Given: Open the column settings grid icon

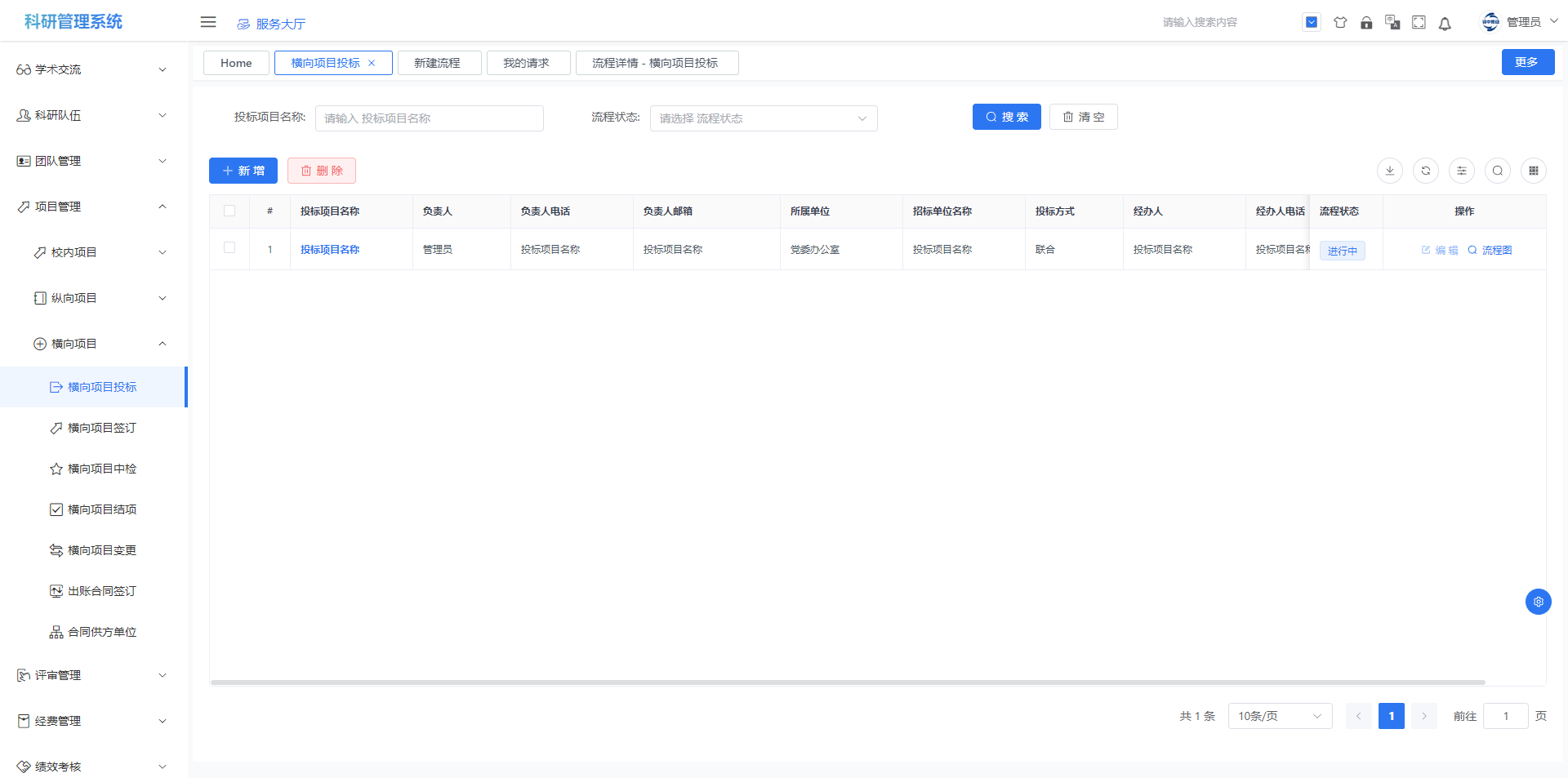Looking at the screenshot, I should [1534, 171].
